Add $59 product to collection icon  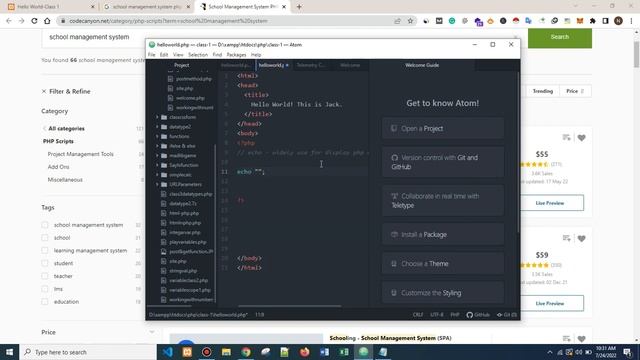[567, 238]
